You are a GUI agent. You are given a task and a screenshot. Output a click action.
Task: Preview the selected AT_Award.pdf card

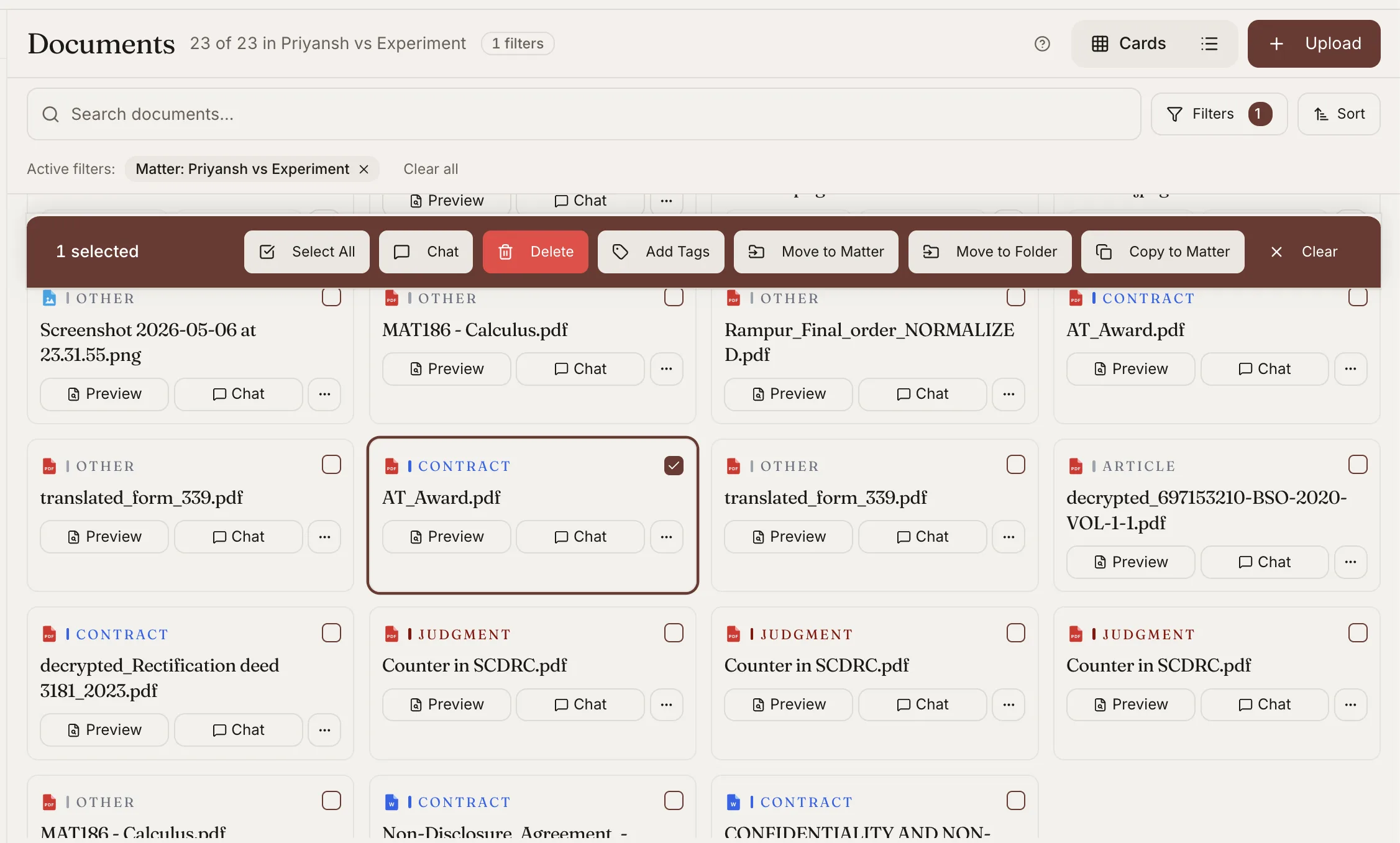pyautogui.click(x=447, y=537)
